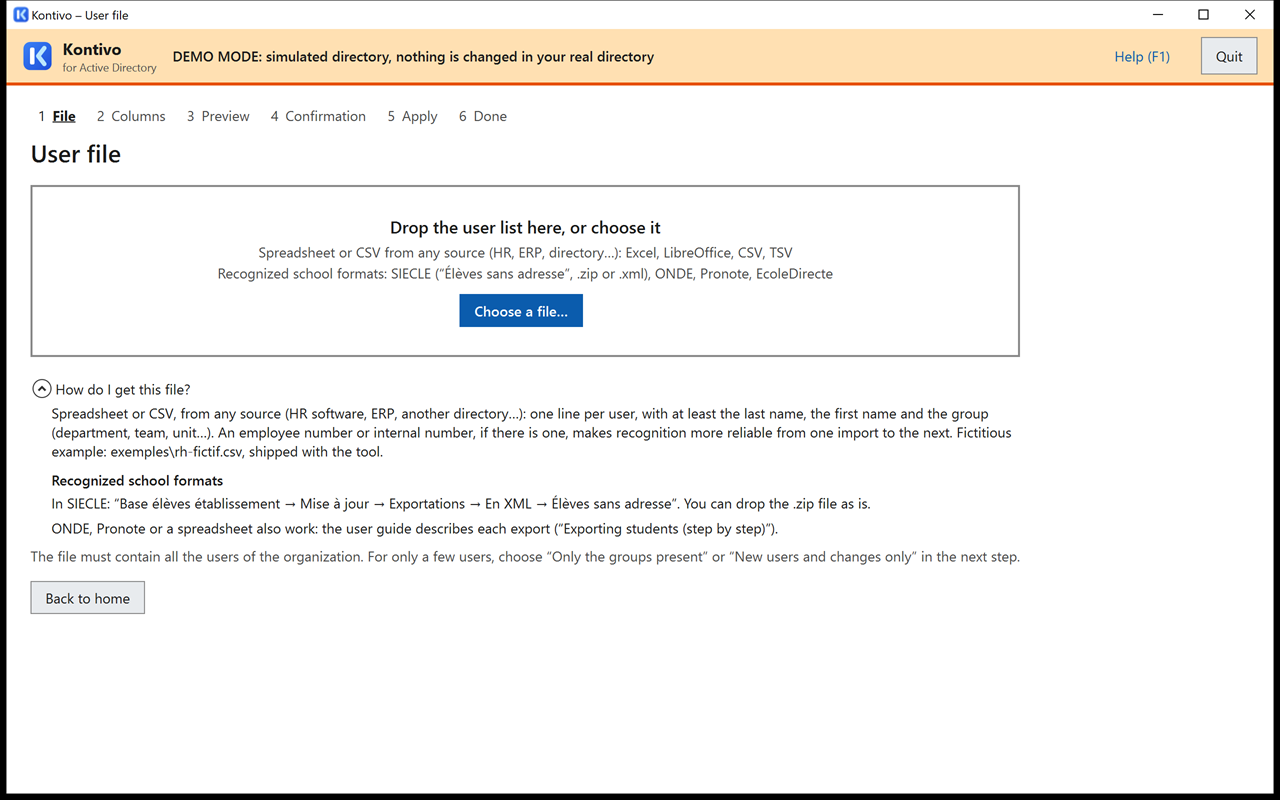Go to step 1 File
The image size is (1280, 800).
[57, 116]
